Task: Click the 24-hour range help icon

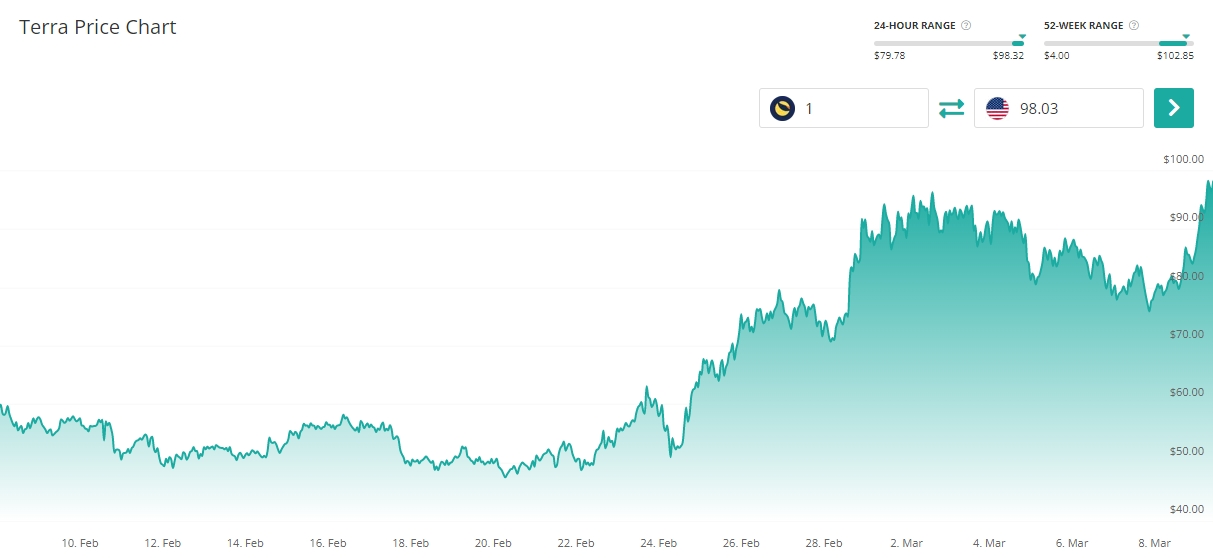Action: tap(966, 25)
